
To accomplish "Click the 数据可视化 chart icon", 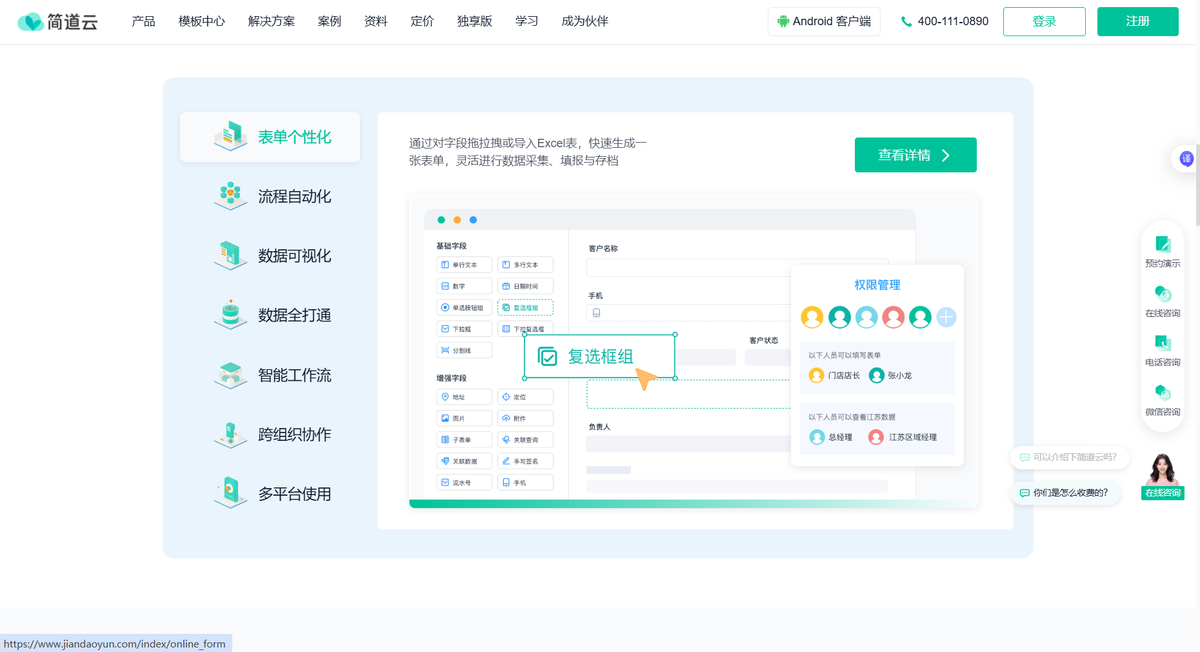I will click(230, 255).
